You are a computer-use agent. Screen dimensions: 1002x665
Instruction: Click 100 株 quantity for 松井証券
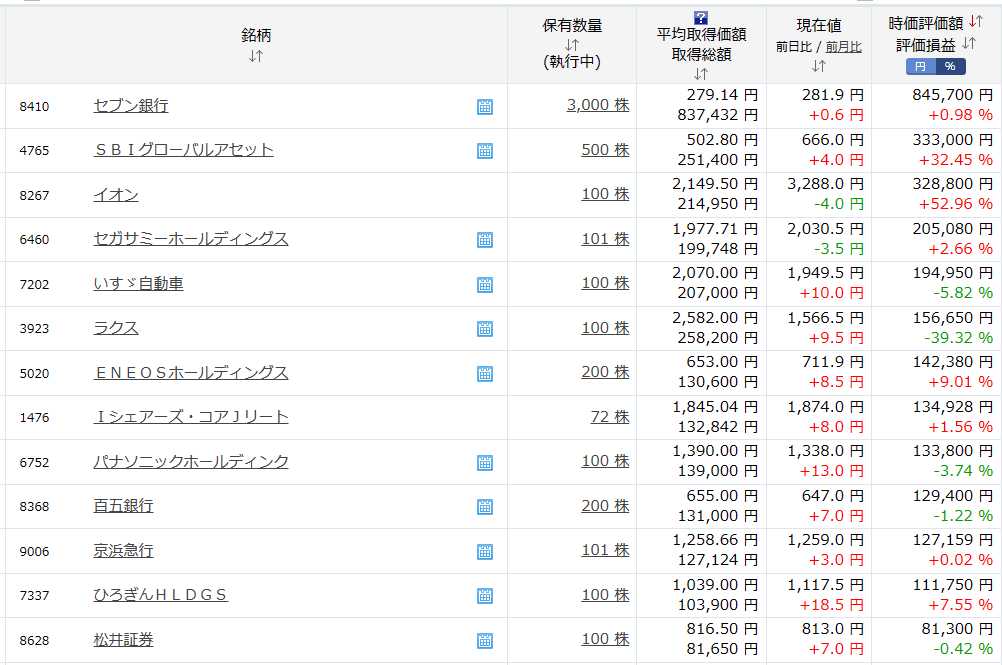pyautogui.click(x=605, y=638)
